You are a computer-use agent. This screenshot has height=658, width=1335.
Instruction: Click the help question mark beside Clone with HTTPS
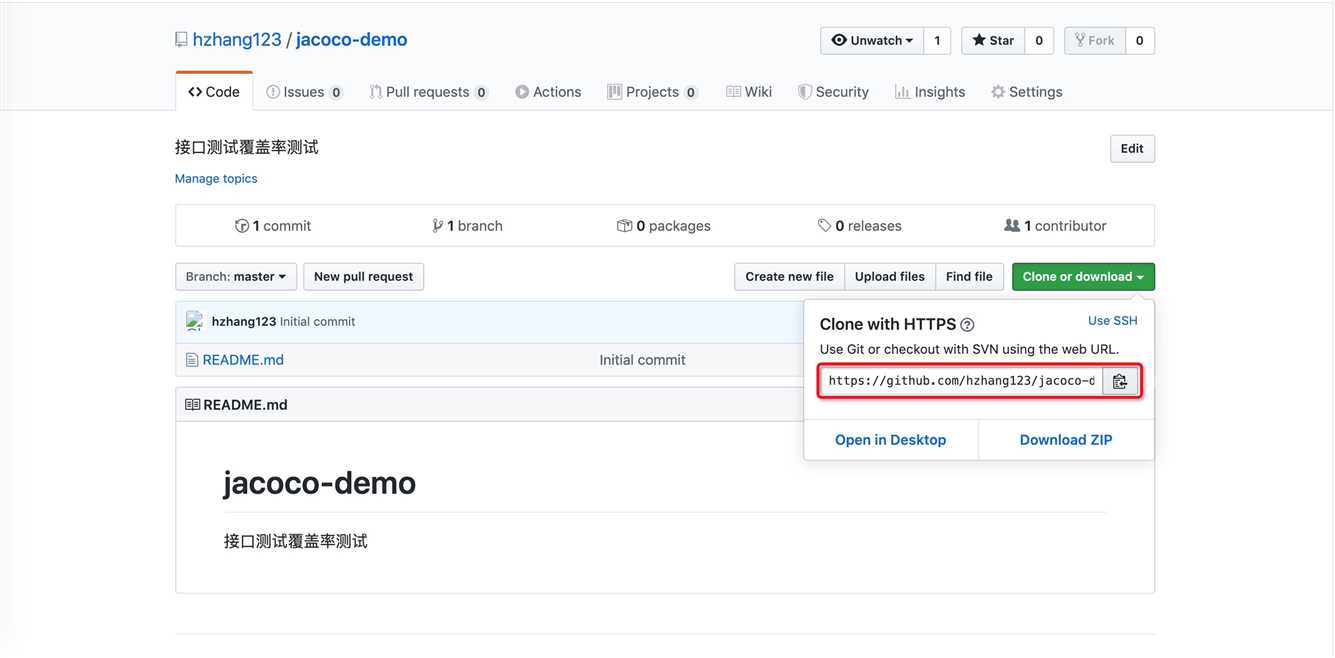click(967, 325)
